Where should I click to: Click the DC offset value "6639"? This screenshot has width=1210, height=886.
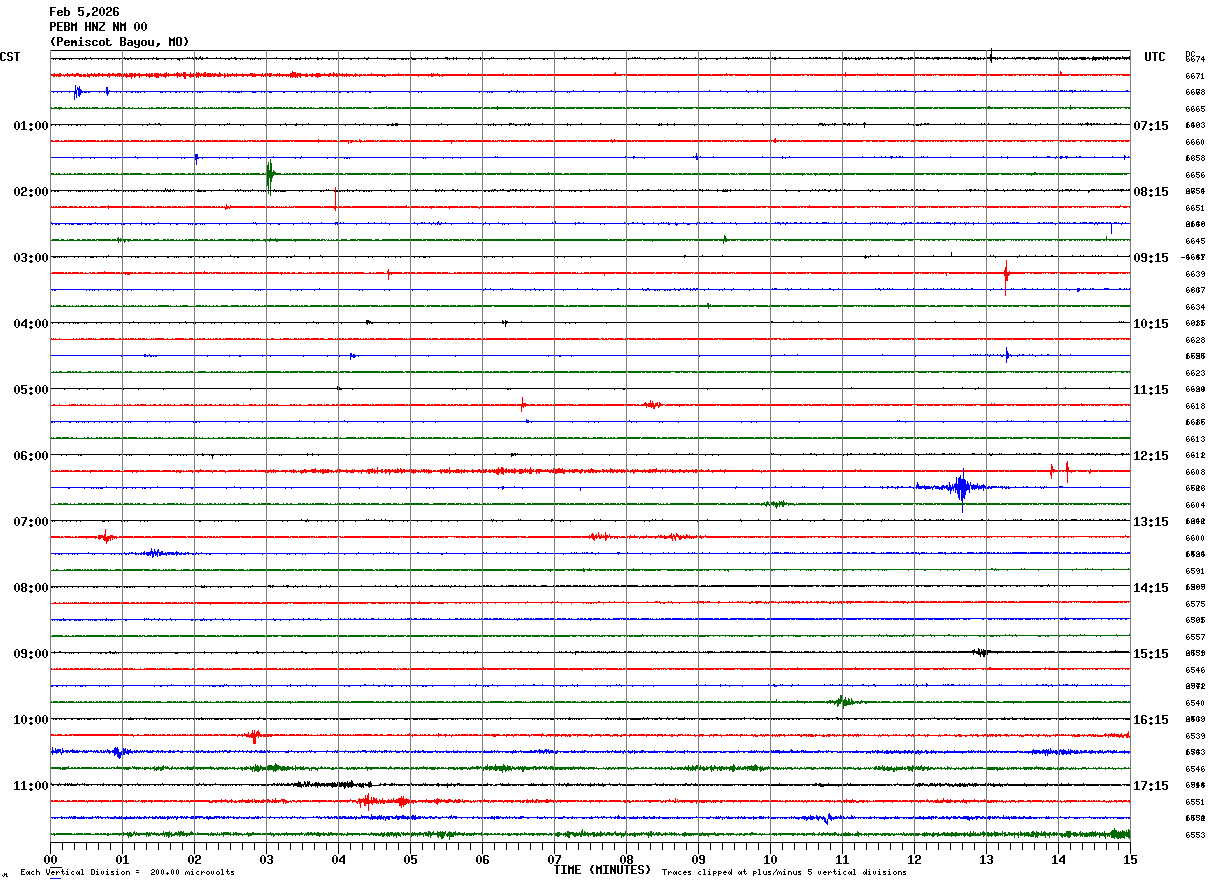[1194, 274]
